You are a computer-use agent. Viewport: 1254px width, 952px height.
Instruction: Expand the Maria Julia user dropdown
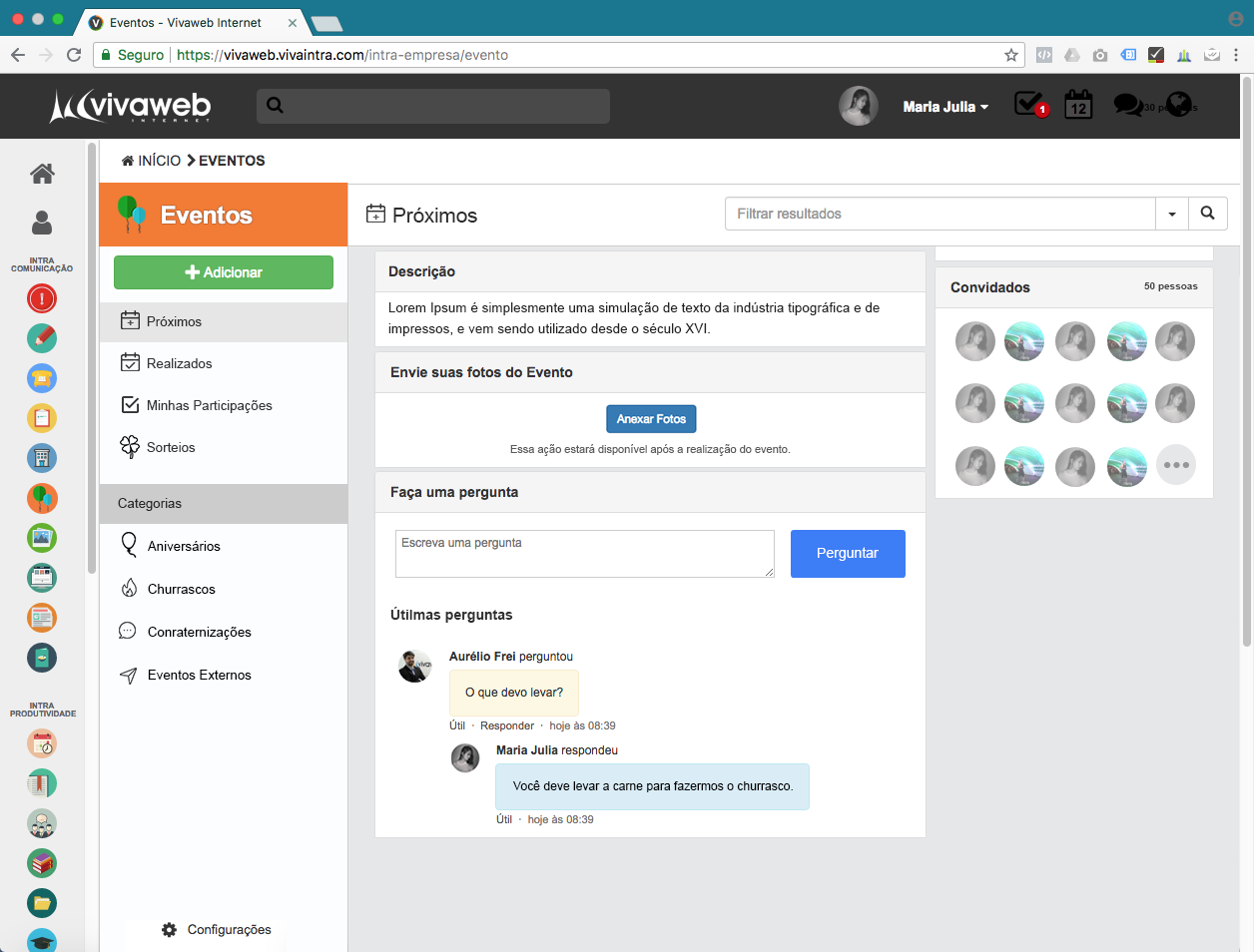[944, 107]
